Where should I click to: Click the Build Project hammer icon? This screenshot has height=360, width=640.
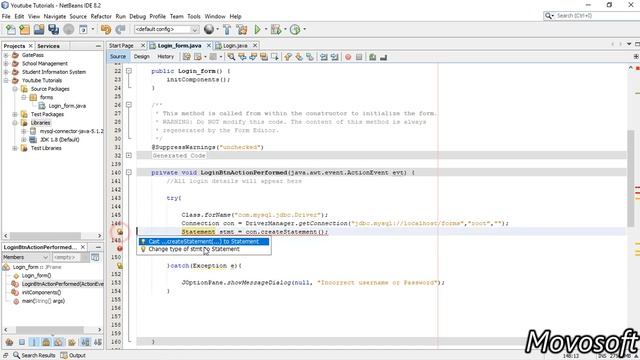point(227,29)
